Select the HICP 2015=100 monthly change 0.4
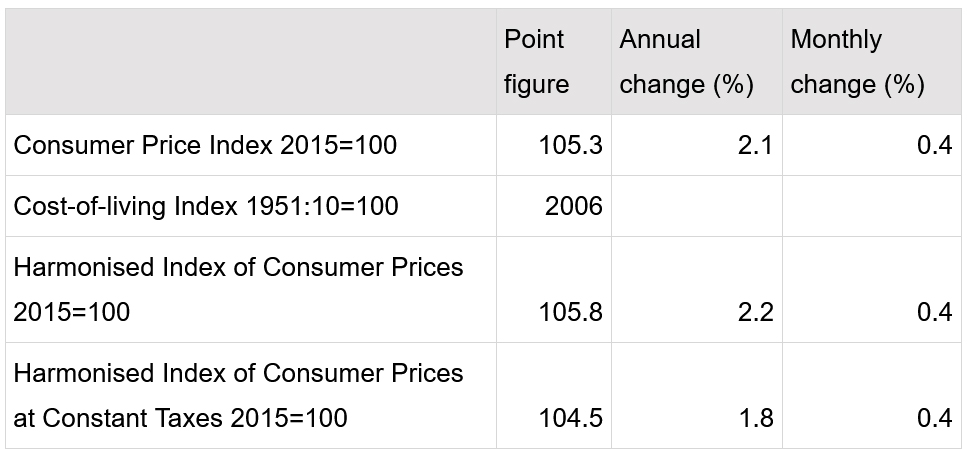Image resolution: width=967 pixels, height=450 pixels. click(x=872, y=290)
